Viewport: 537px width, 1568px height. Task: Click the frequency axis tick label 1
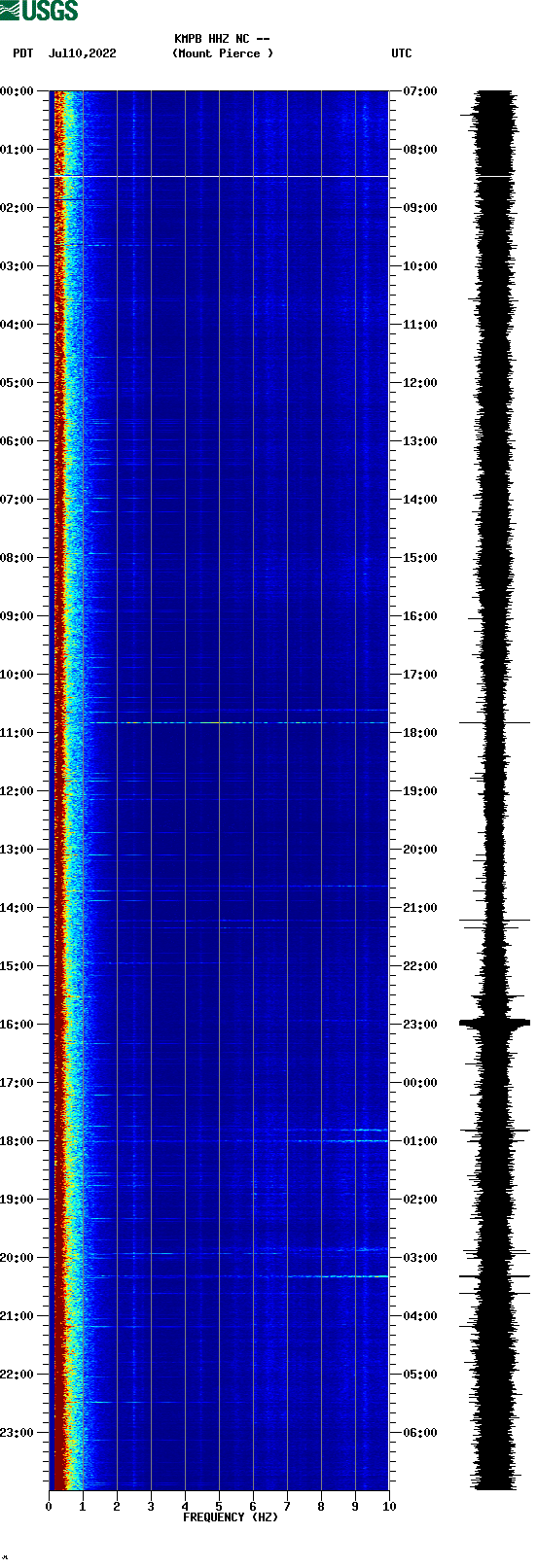tap(83, 1507)
